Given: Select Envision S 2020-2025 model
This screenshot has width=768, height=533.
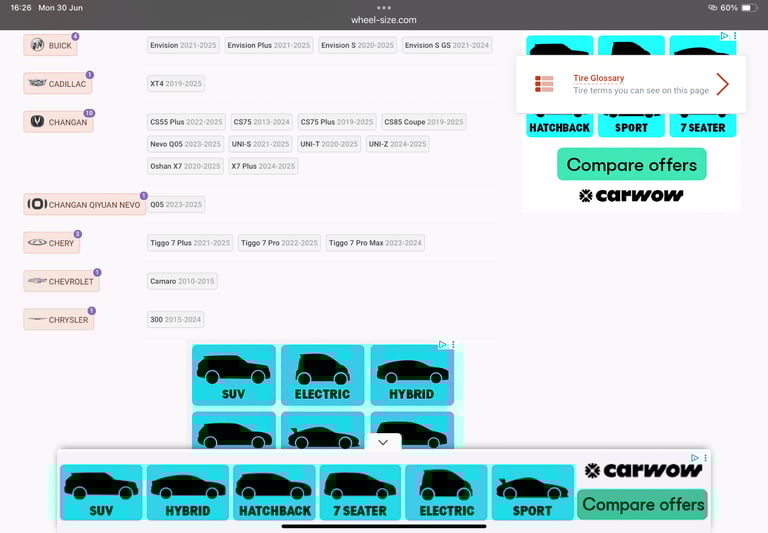Looking at the screenshot, I should tap(358, 45).
